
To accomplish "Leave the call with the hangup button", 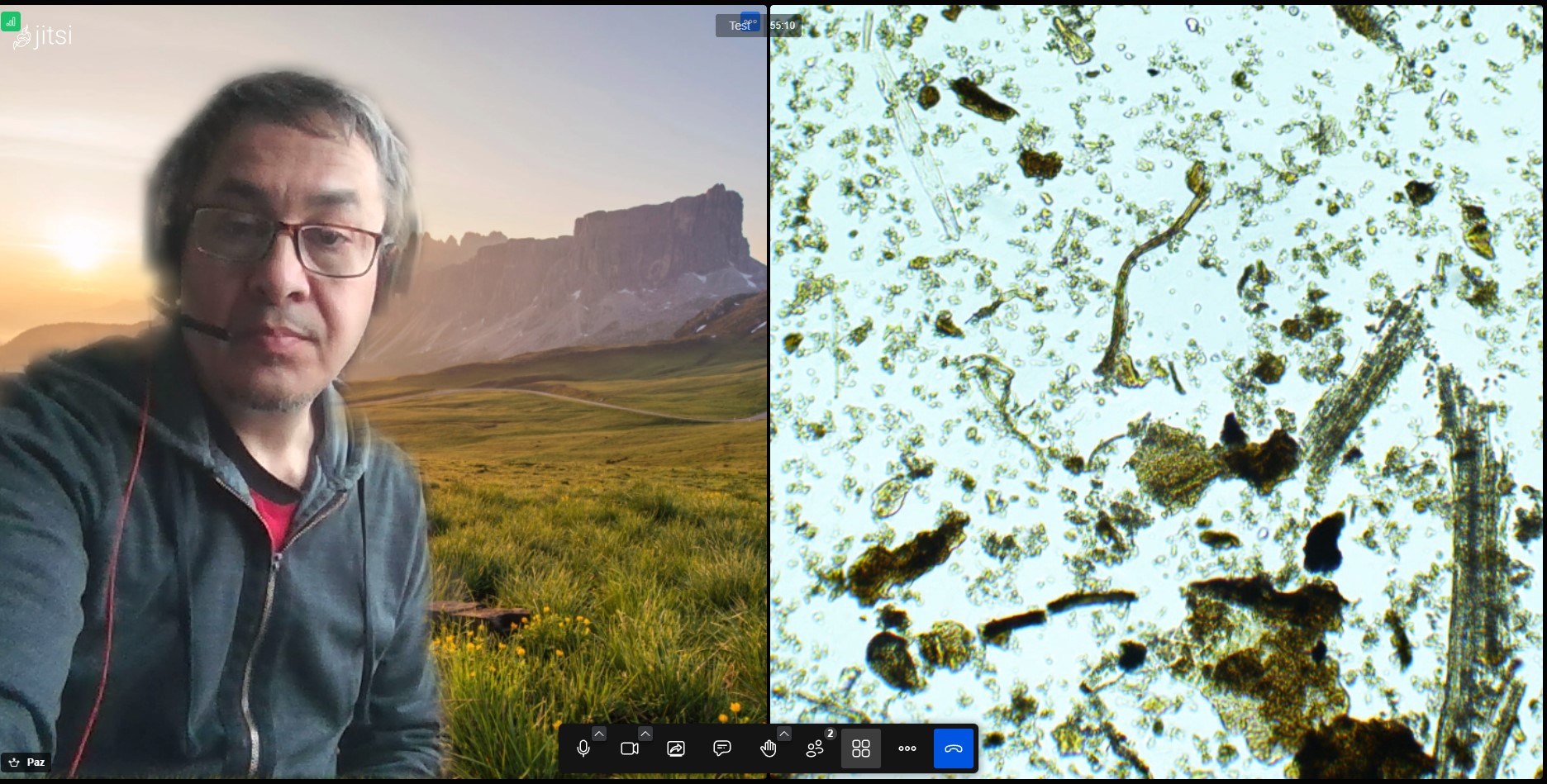I will 954,748.
